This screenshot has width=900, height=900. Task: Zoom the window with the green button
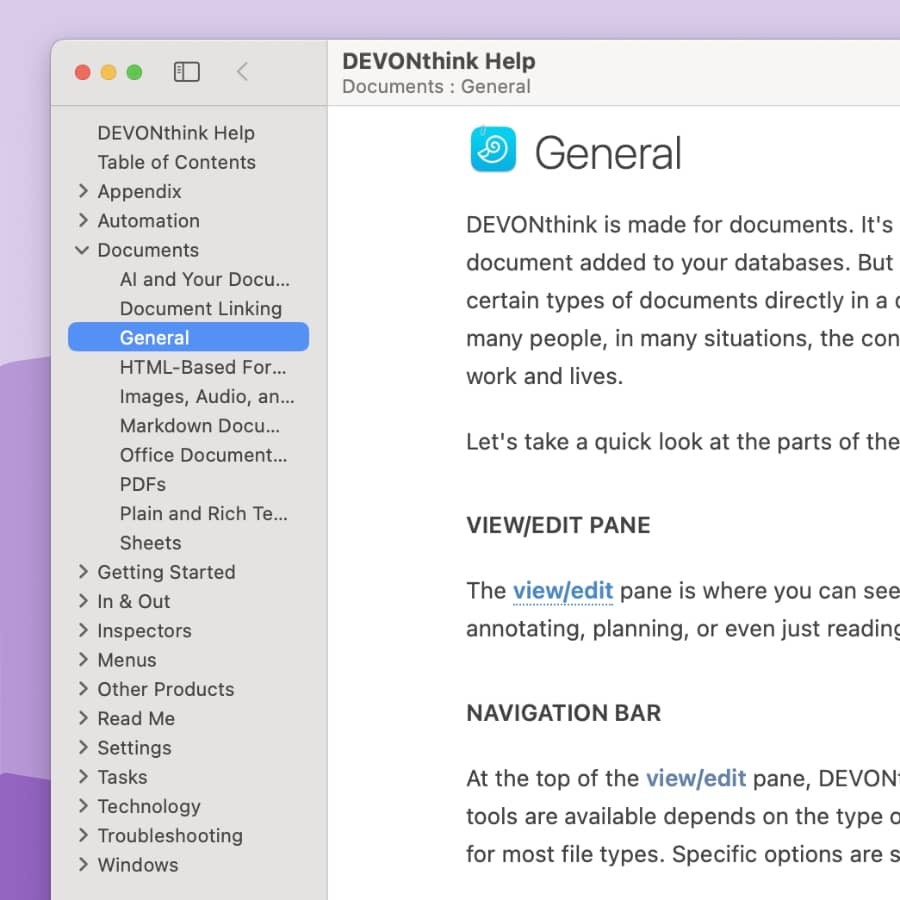click(x=134, y=72)
